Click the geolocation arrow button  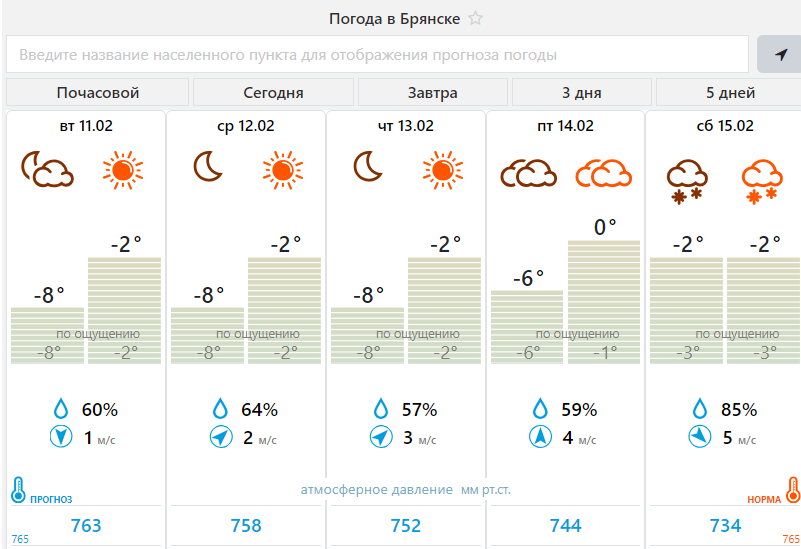pyautogui.click(x=780, y=54)
